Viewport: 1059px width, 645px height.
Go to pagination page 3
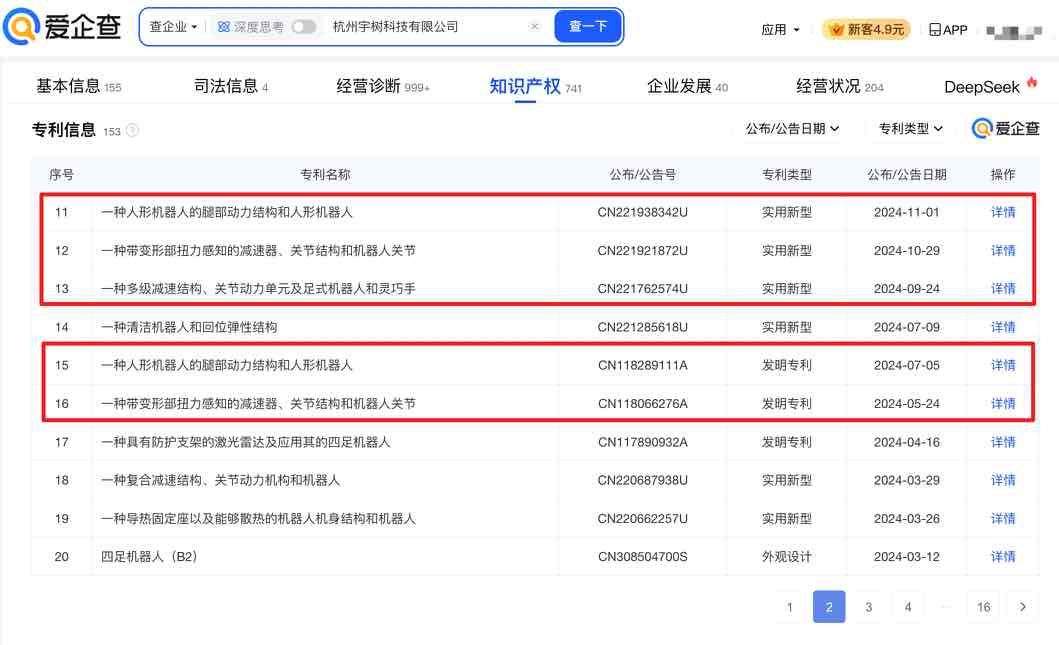(869, 607)
